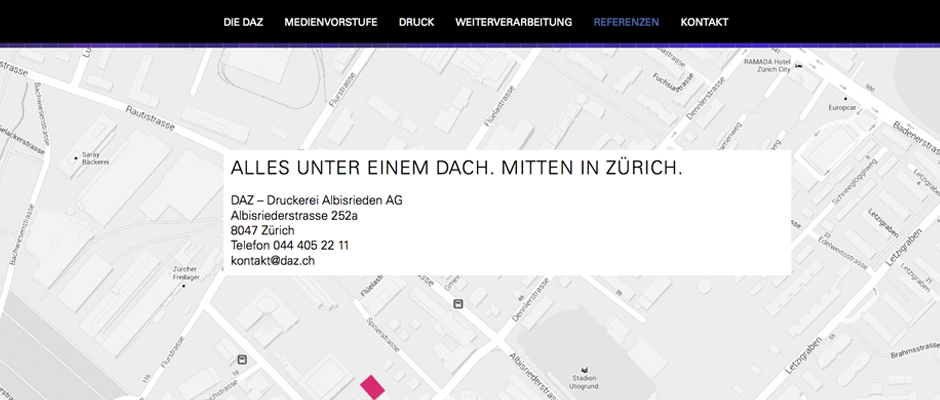Open the KONTAKT page
This screenshot has width=940, height=400.
click(704, 22)
